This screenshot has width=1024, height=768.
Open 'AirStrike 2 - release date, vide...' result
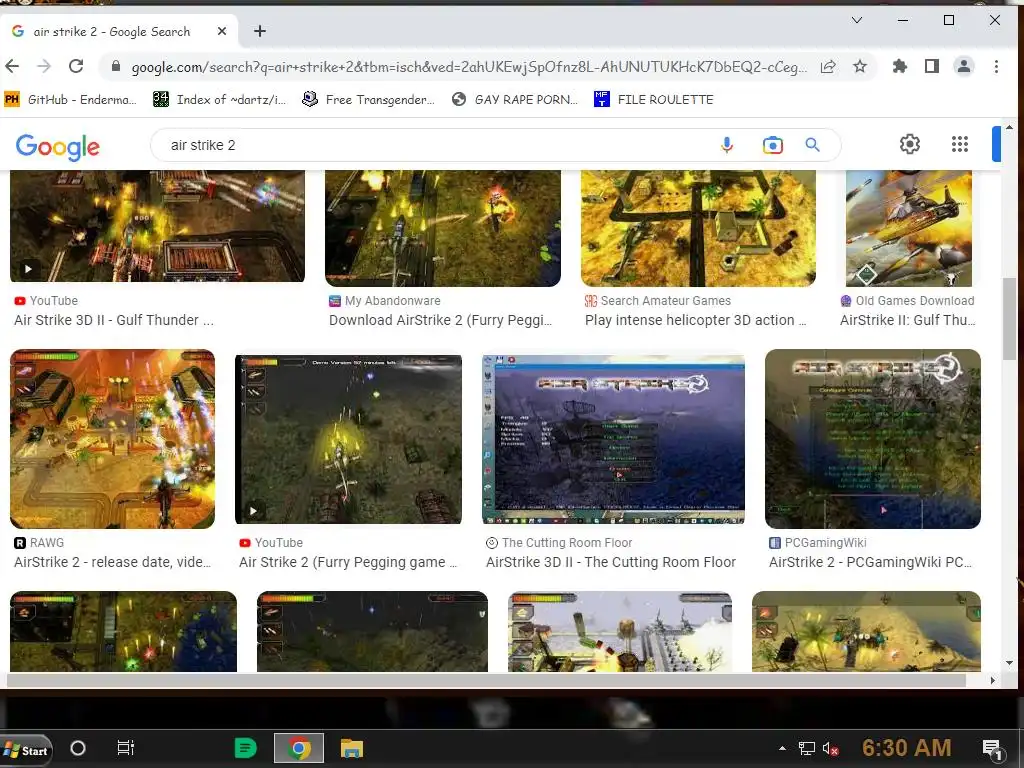tap(112, 562)
